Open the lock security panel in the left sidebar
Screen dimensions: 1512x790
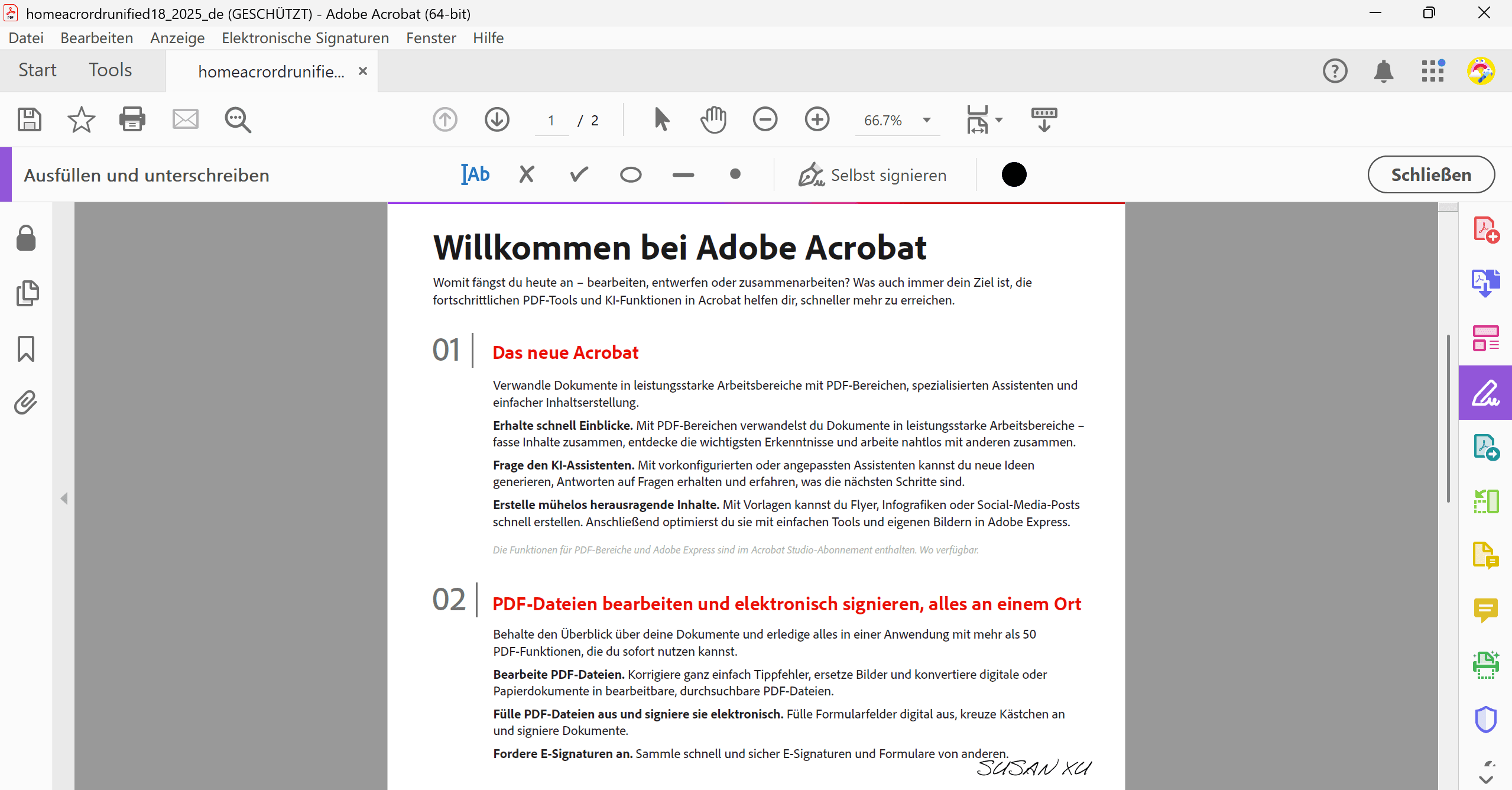(x=26, y=238)
